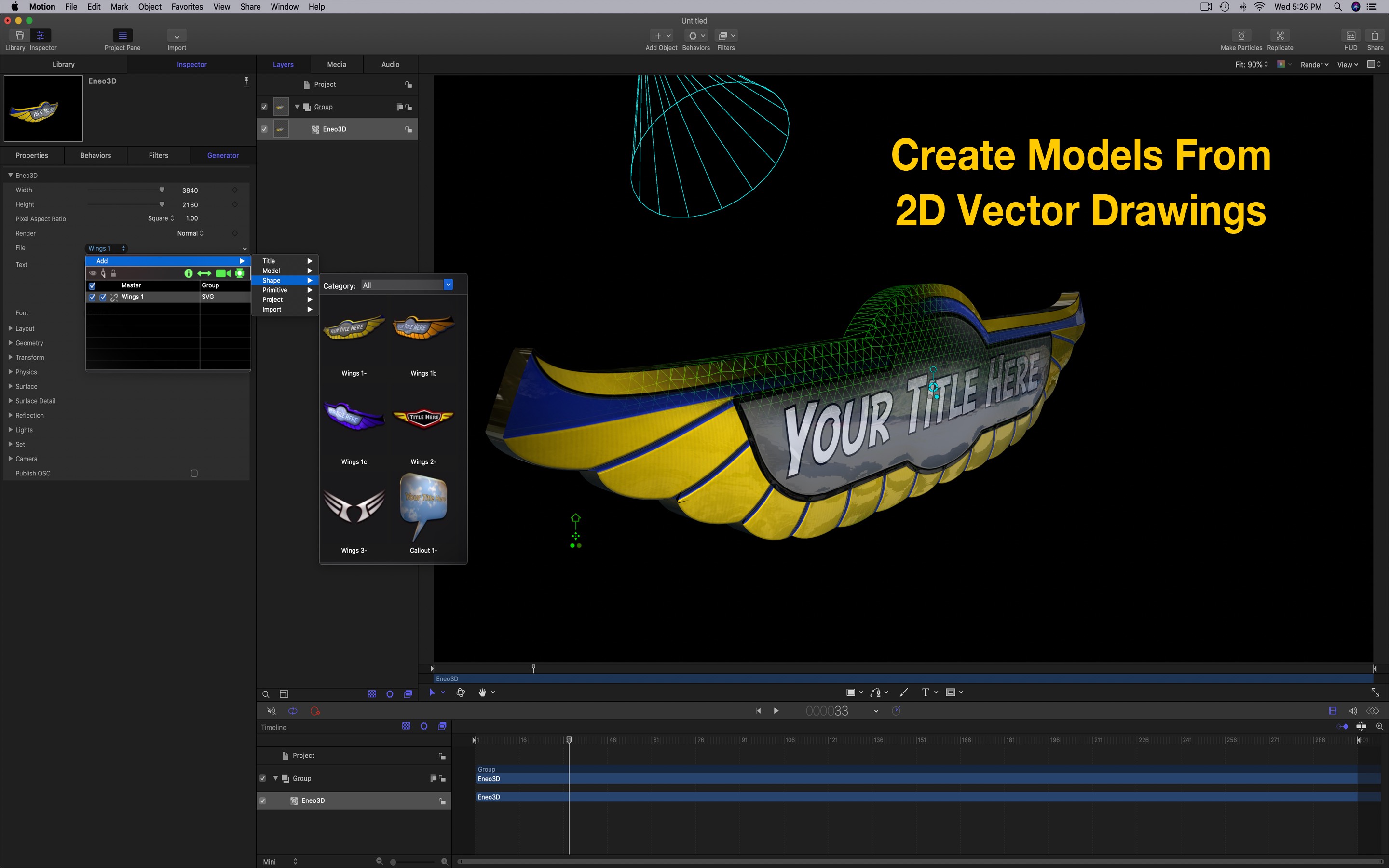Image resolution: width=1389 pixels, height=868 pixels.
Task: Expand the Geometry section
Action: pos(10,343)
